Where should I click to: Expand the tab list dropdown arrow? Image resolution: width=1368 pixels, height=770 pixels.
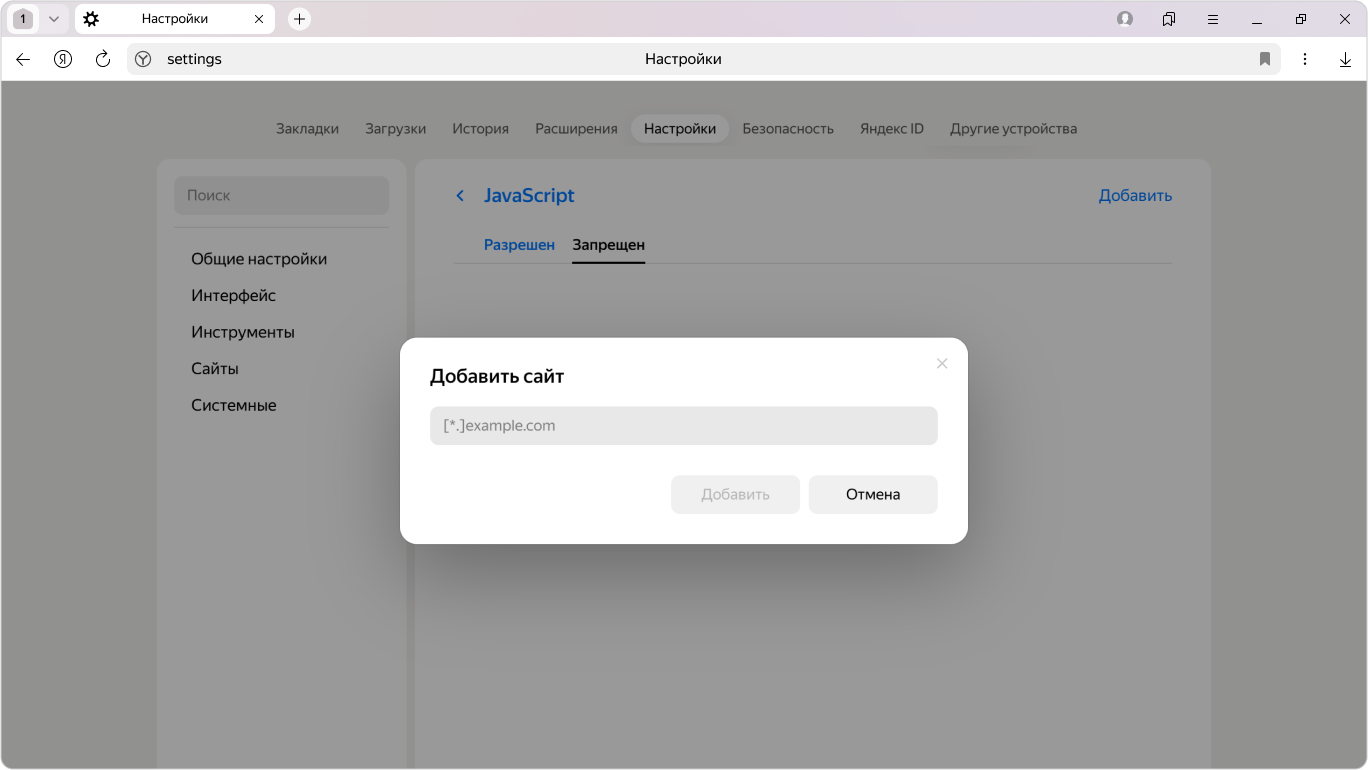54,19
